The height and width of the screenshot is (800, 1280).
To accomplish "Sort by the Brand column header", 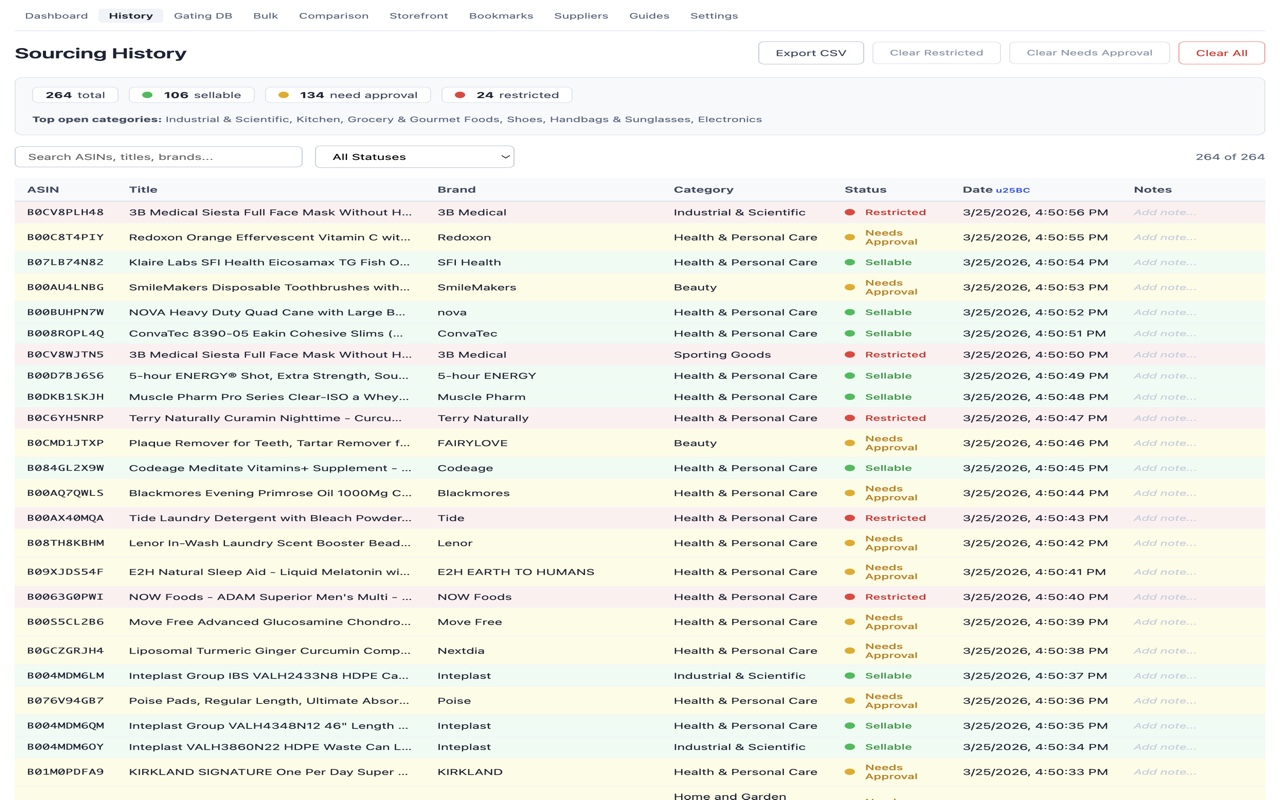I will (457, 189).
